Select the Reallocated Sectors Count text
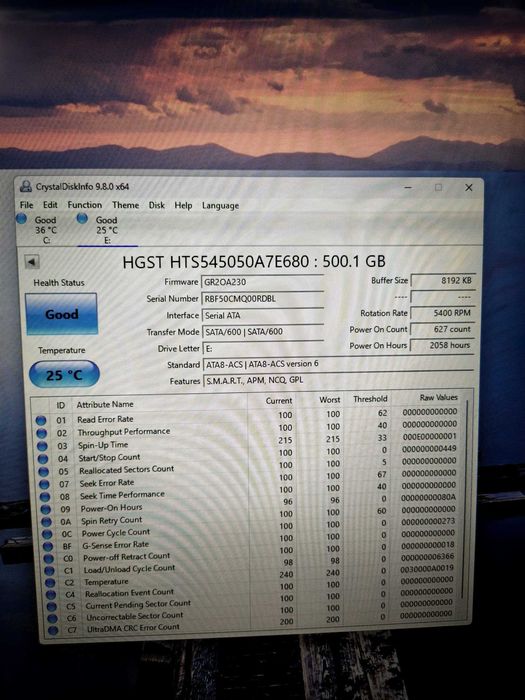Screen dimensions: 525x700 tap(126, 470)
